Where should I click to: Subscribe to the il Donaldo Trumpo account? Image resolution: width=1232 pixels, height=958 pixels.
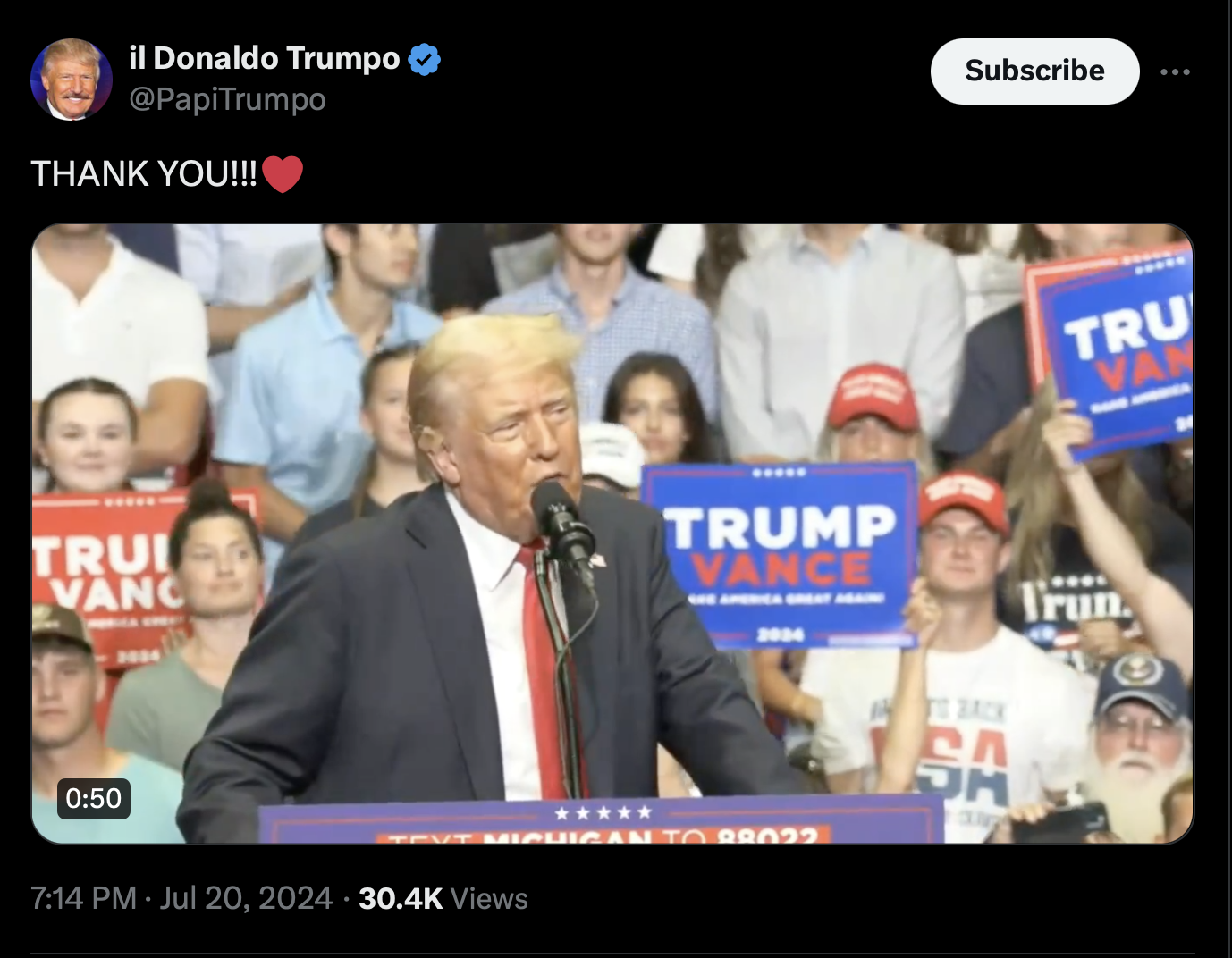1034,71
